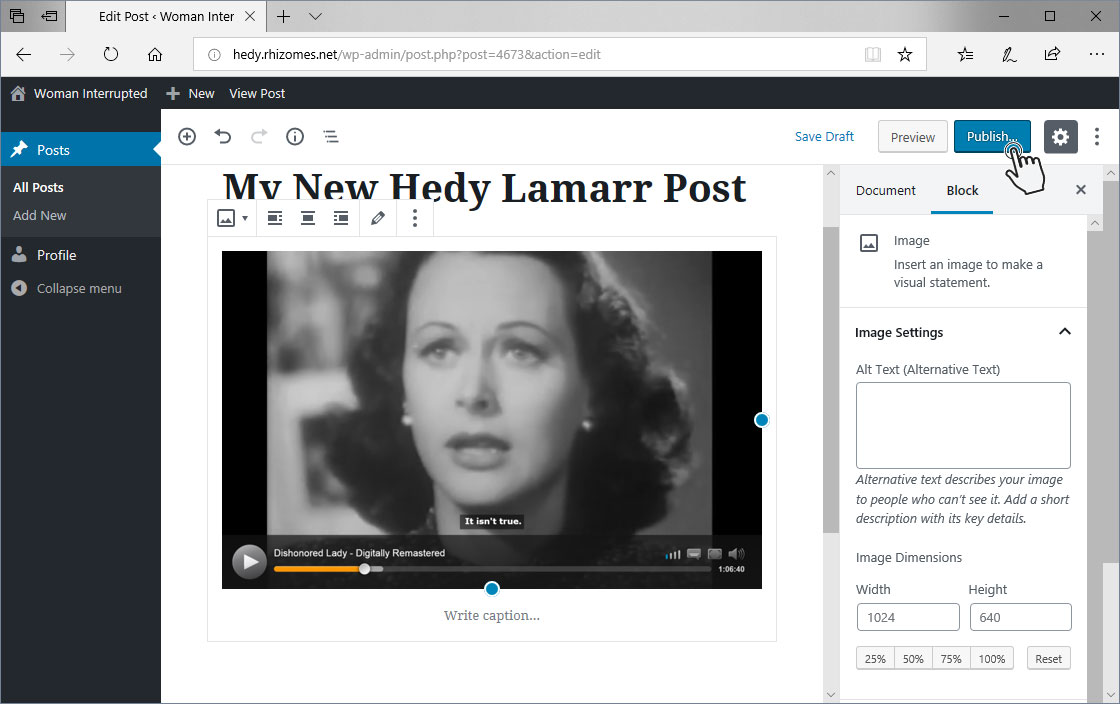The image size is (1120, 704).
Task: Click the Add notes pen icon
Action: point(1009,54)
